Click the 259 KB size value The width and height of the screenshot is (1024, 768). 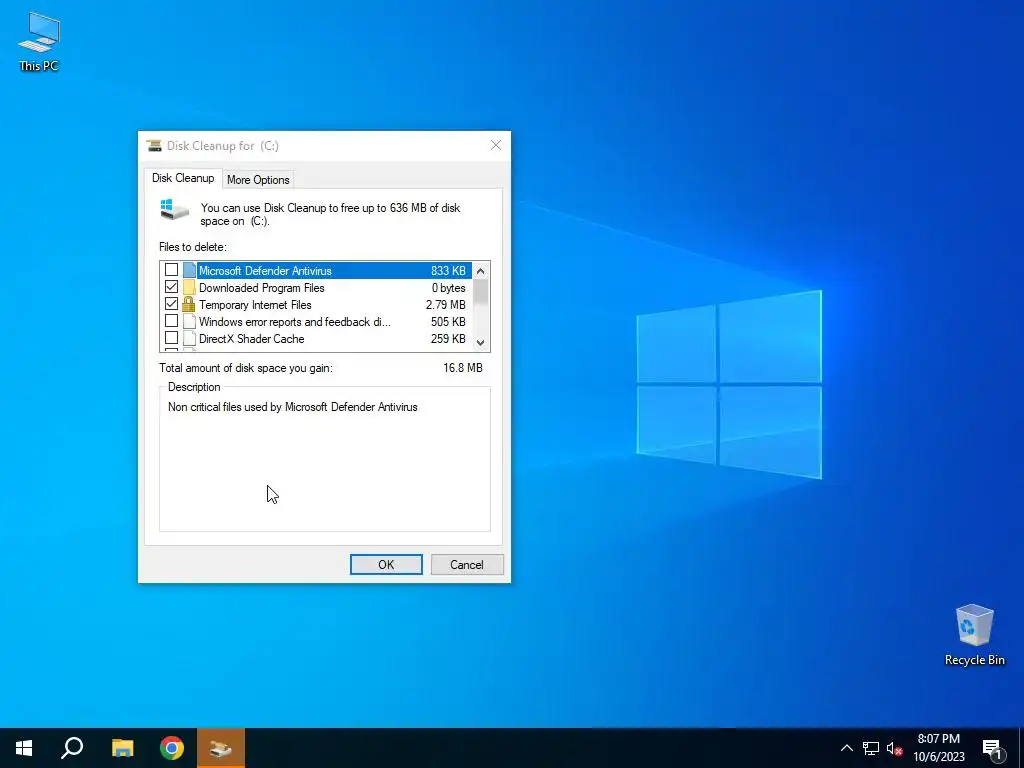tap(448, 338)
